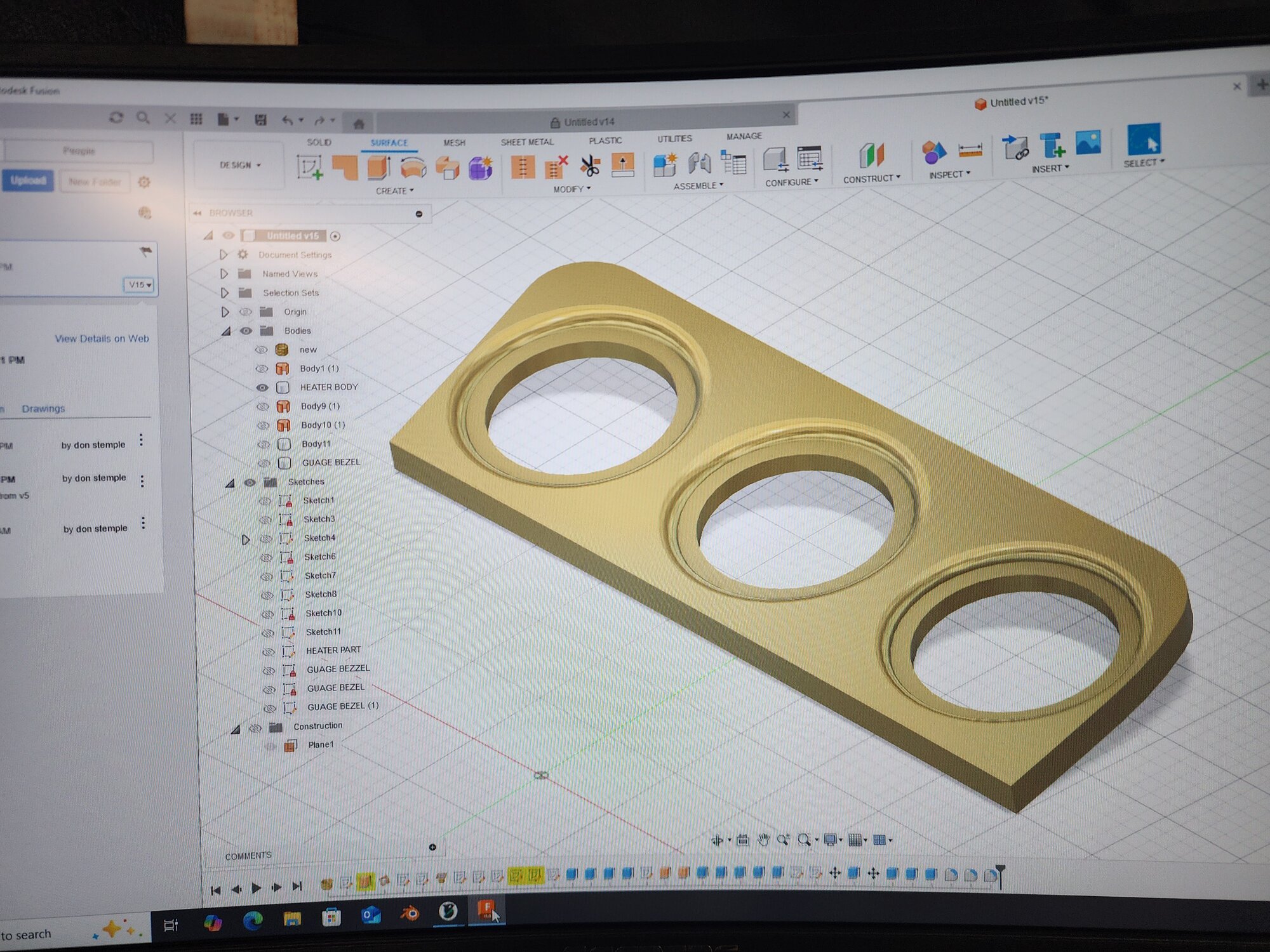Expand the Sketch4 node
Viewport: 1270px width, 952px height.
click(246, 539)
